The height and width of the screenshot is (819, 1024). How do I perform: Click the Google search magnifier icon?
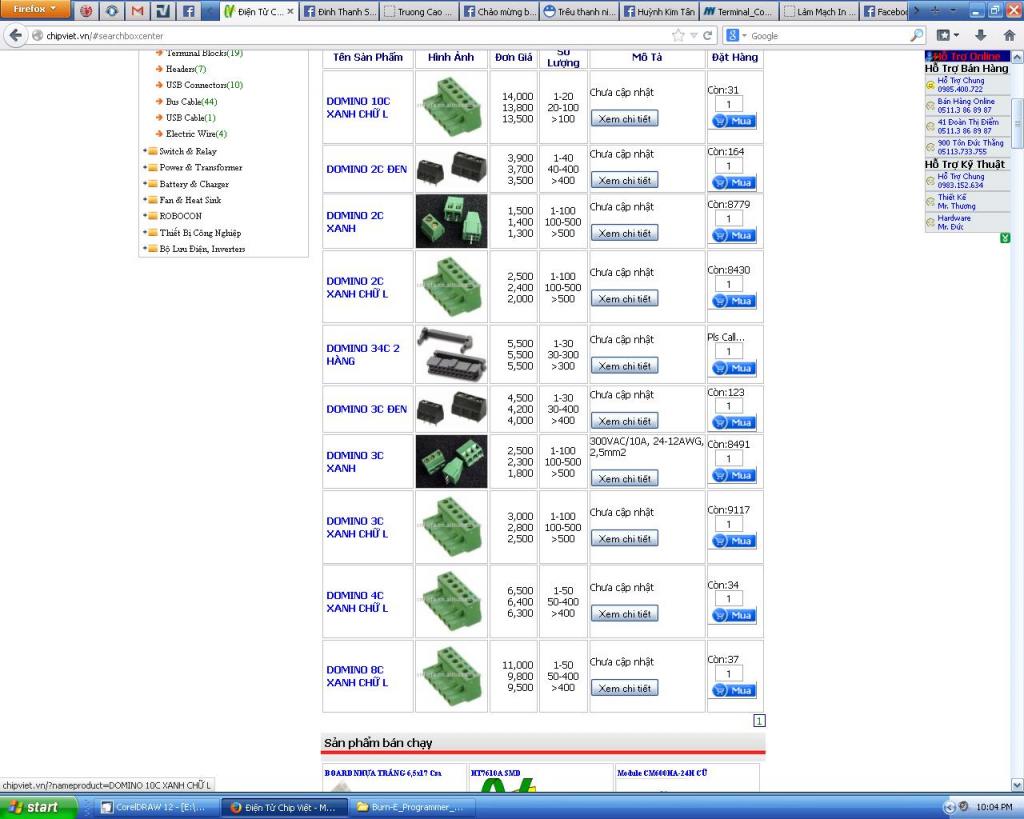click(917, 34)
